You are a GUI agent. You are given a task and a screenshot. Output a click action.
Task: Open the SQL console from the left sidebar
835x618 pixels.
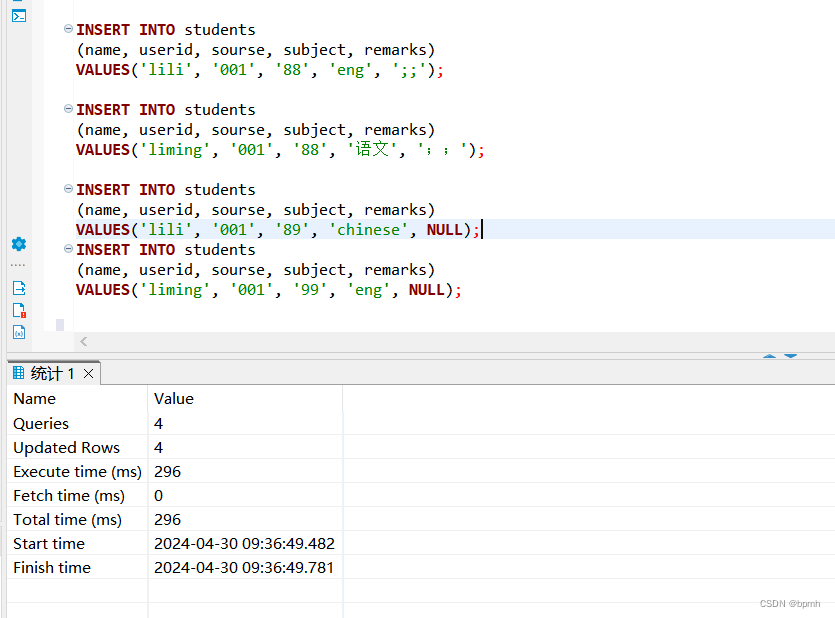[x=18, y=17]
